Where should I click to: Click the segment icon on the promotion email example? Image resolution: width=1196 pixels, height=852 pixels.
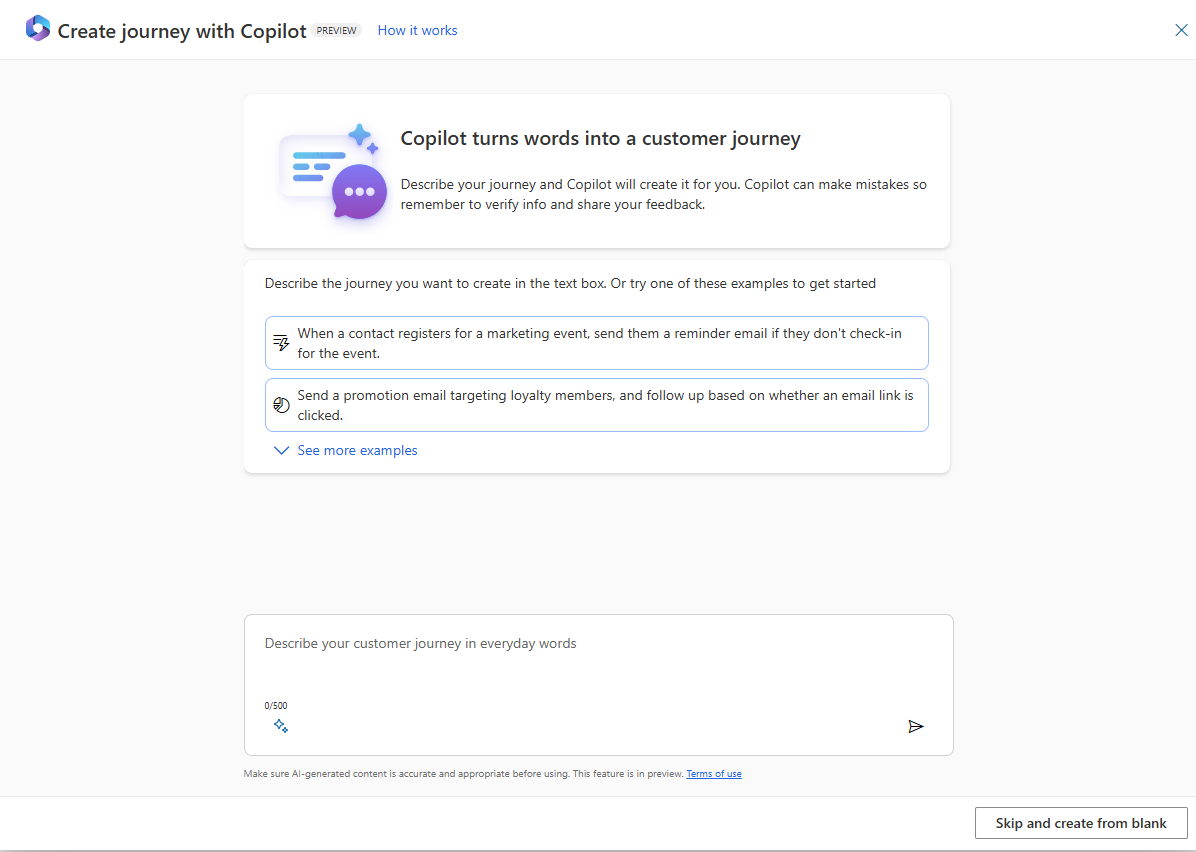tap(282, 405)
